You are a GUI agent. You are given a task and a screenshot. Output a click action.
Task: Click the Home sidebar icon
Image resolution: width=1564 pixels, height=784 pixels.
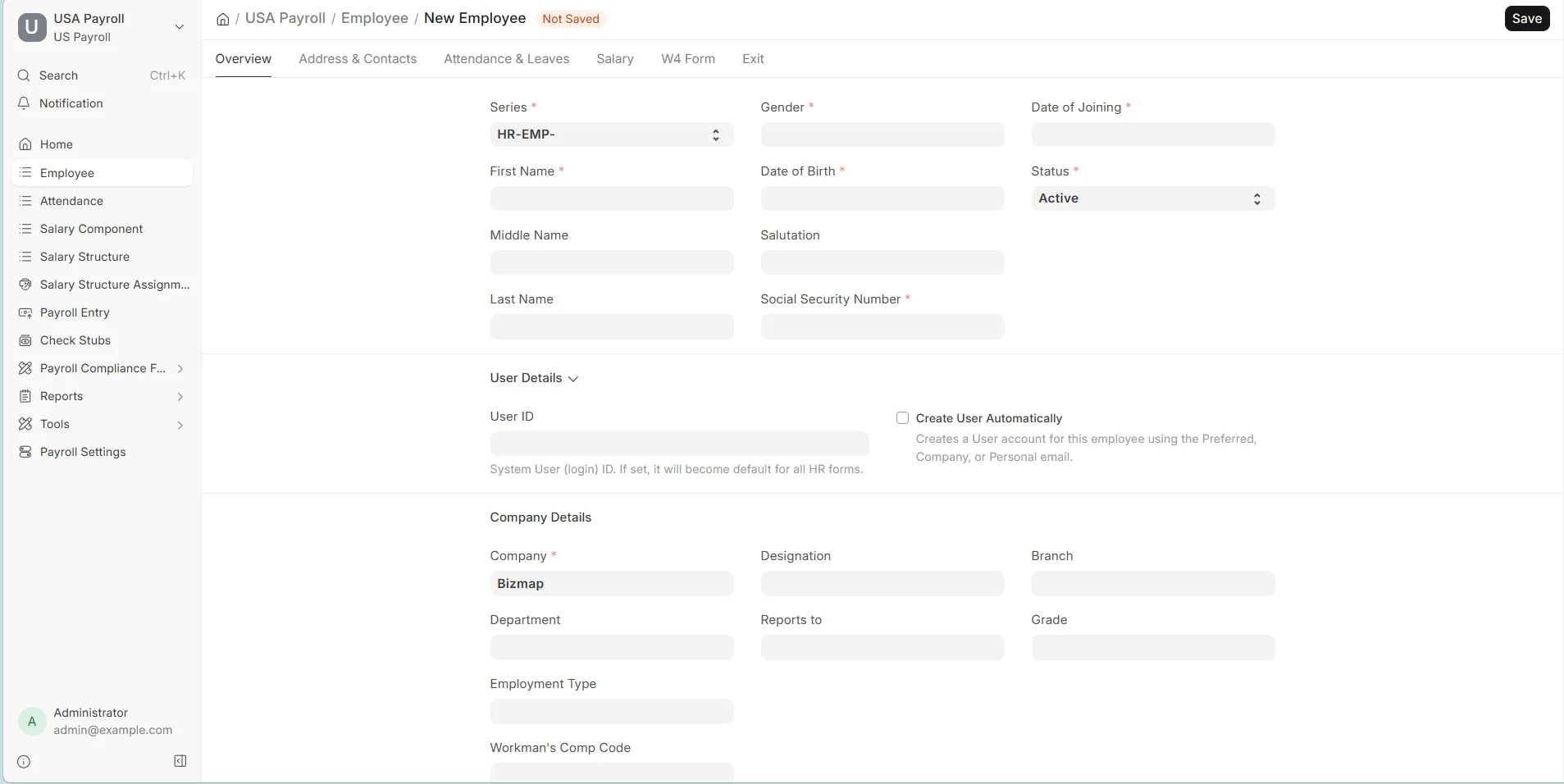pos(25,144)
